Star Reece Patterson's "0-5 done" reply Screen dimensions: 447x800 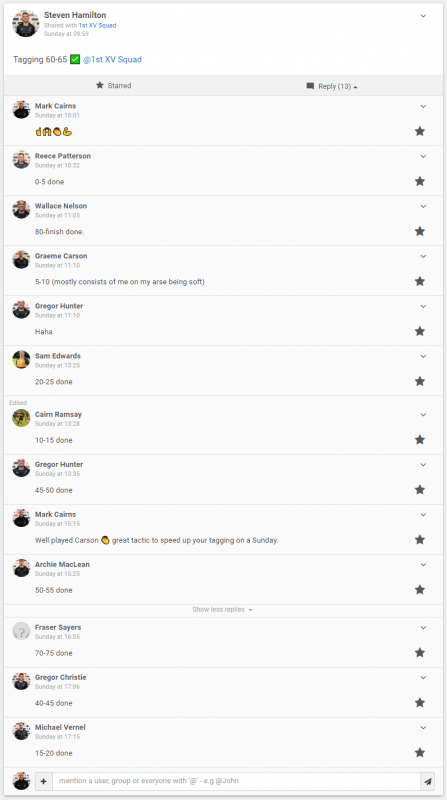[419, 181]
